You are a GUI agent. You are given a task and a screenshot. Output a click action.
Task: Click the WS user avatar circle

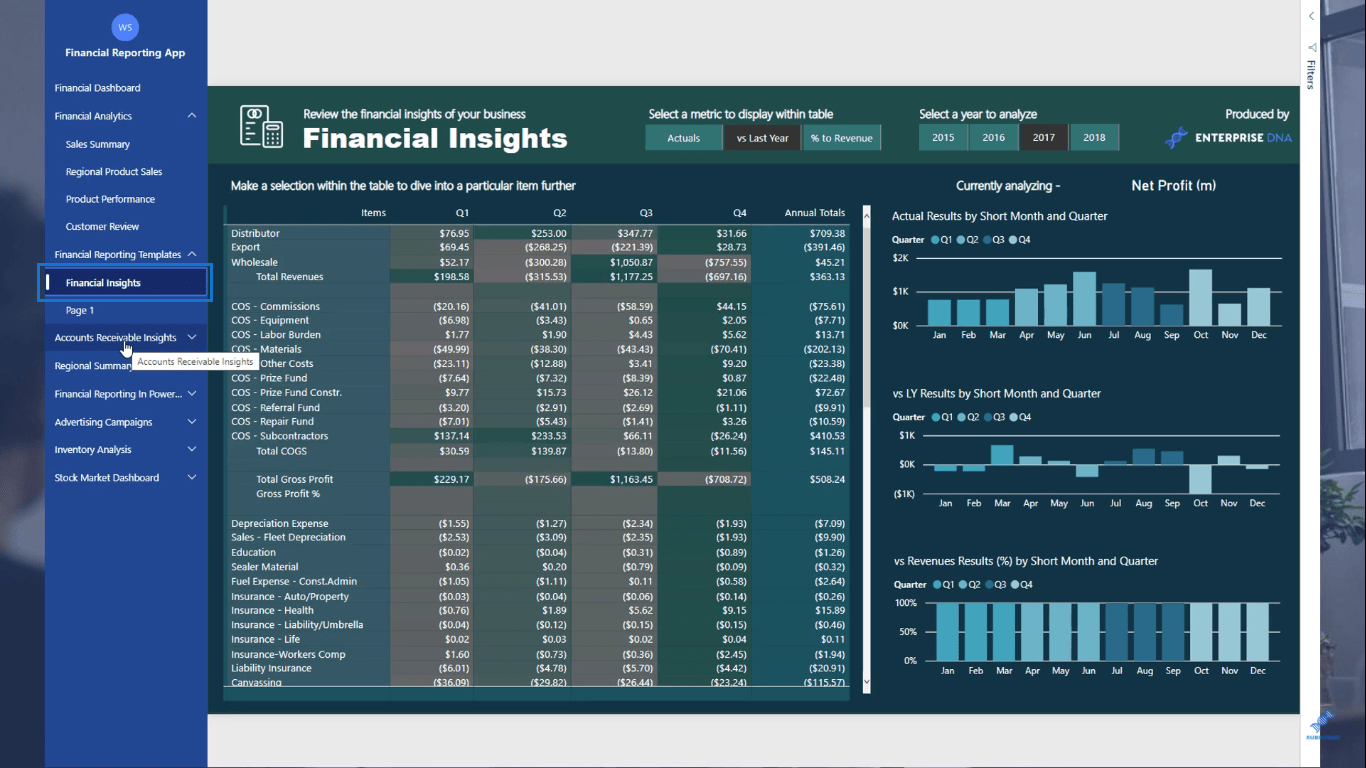tap(125, 28)
